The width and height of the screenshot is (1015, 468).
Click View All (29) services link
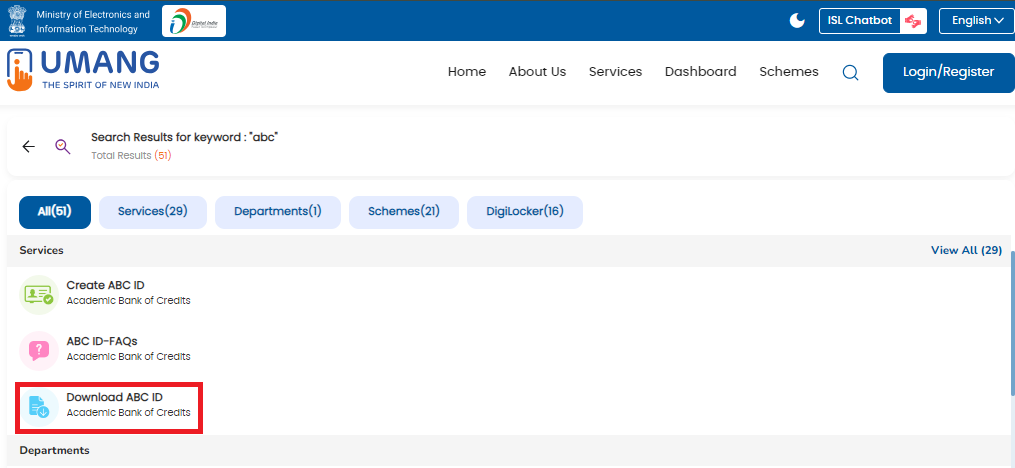click(965, 250)
